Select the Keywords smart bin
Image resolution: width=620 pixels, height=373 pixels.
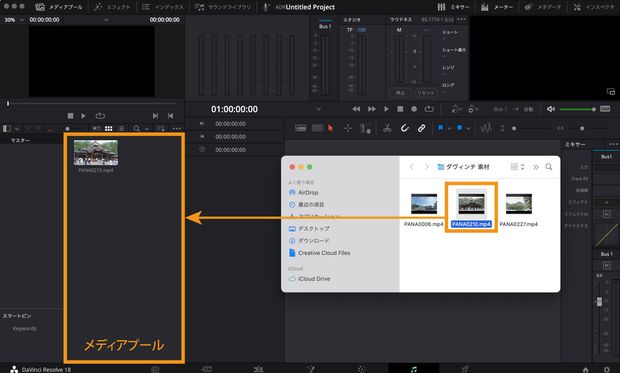pos(25,329)
